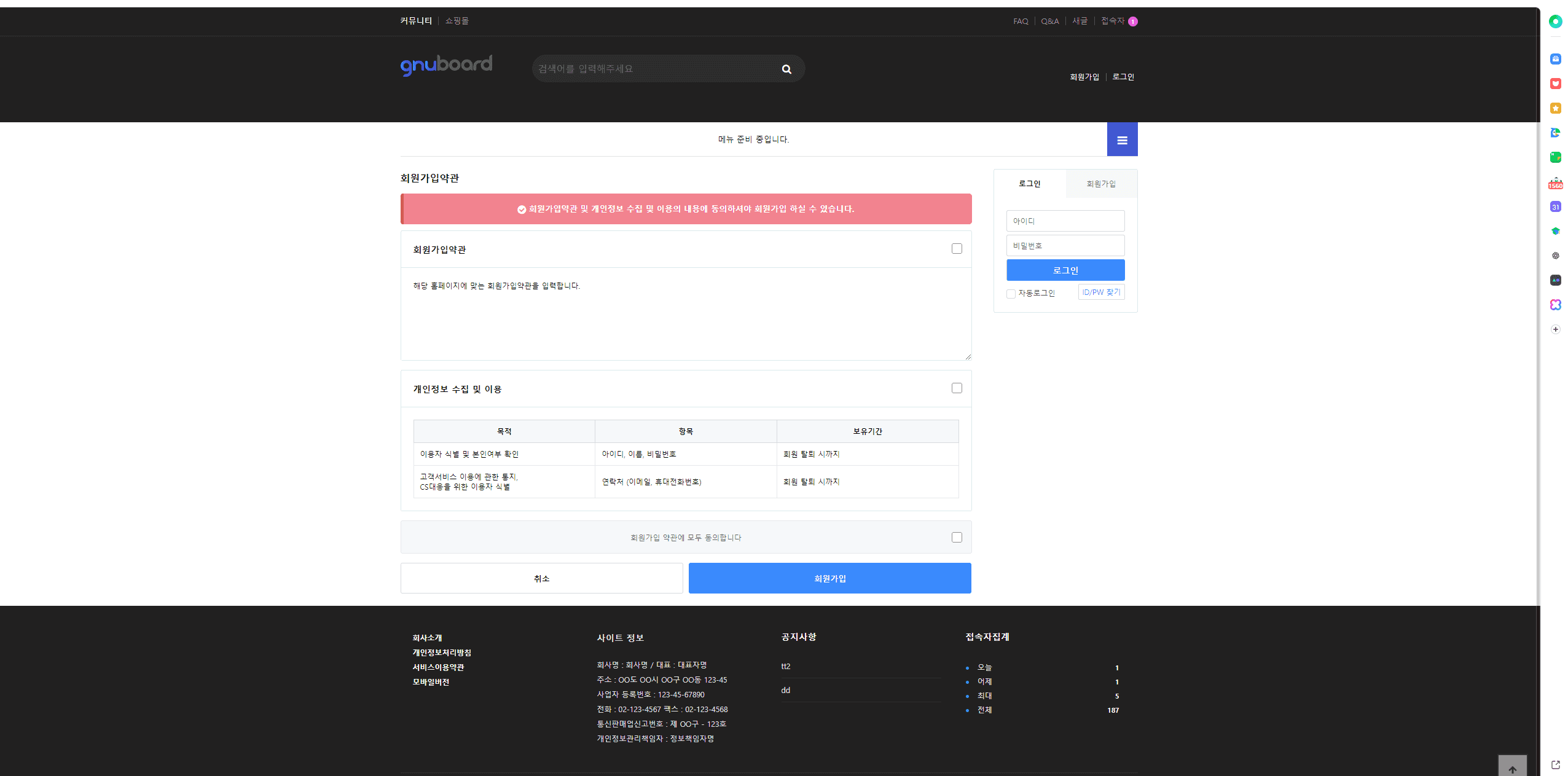The width and height of the screenshot is (1568, 776).
Task: Open the ID/PW 찾기 link
Action: click(1100, 292)
